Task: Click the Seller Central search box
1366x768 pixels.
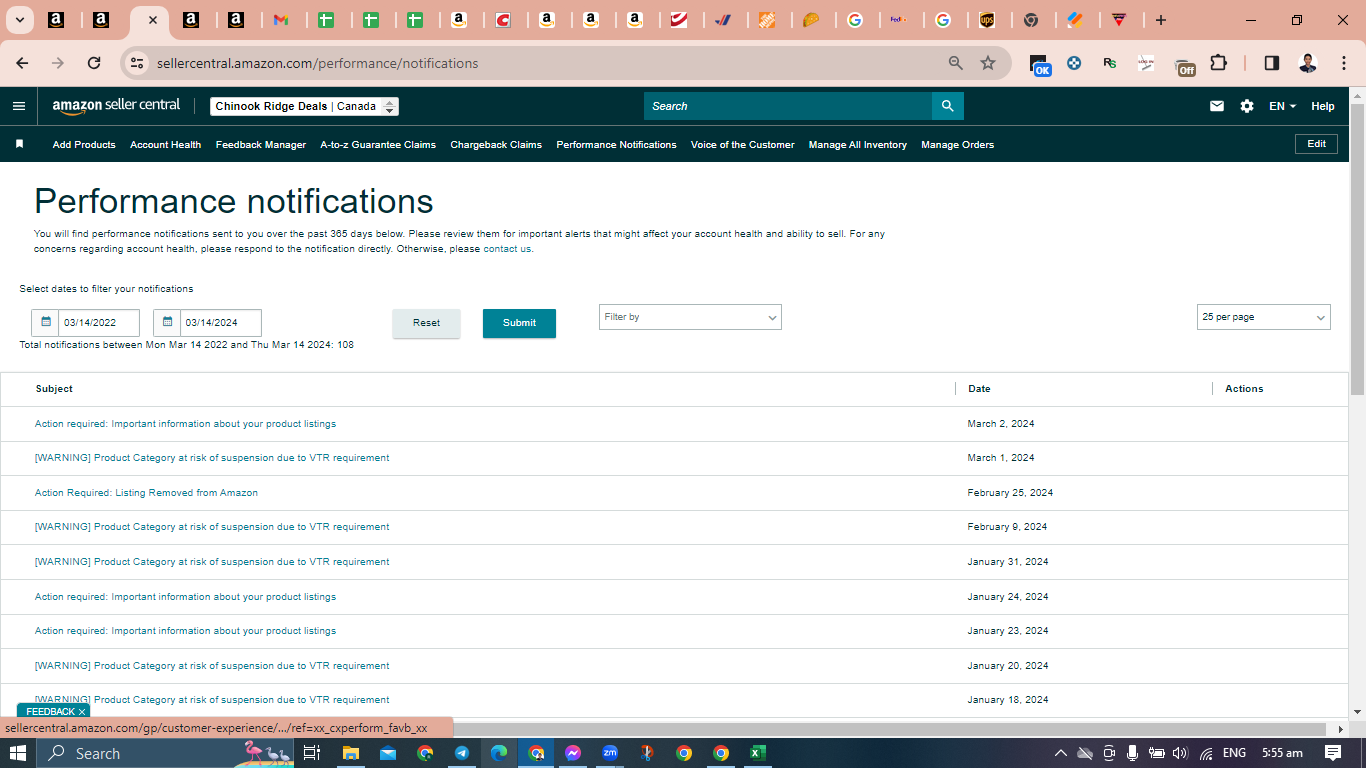Action: click(788, 106)
